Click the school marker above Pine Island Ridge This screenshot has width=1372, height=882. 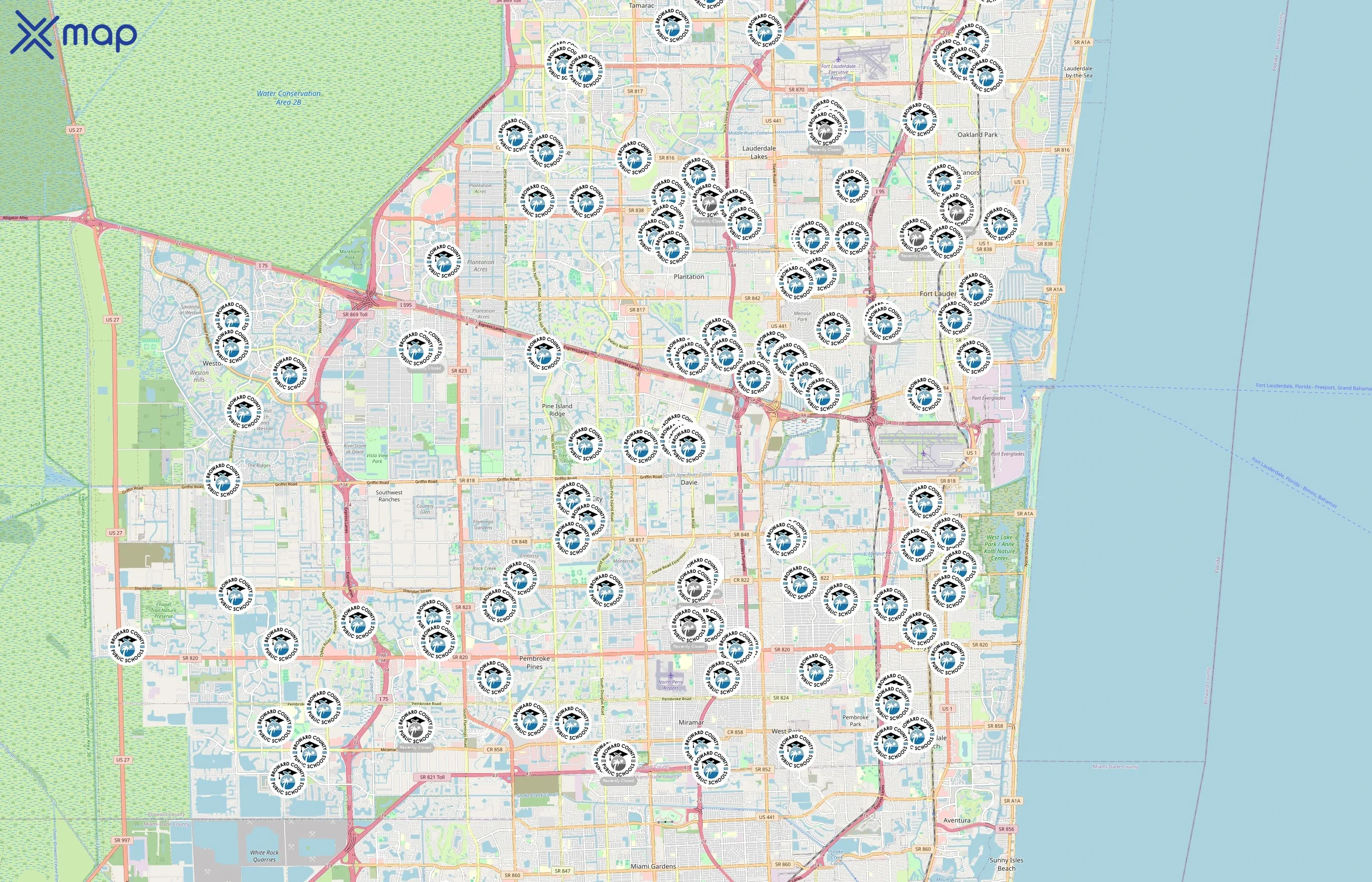pos(544,353)
